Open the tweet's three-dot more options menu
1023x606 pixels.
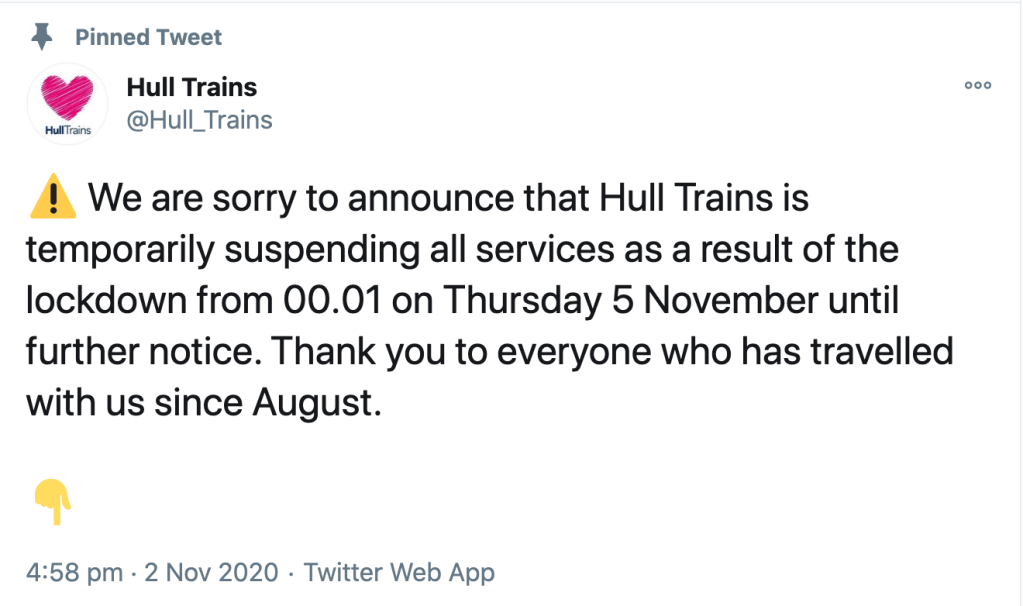977,86
